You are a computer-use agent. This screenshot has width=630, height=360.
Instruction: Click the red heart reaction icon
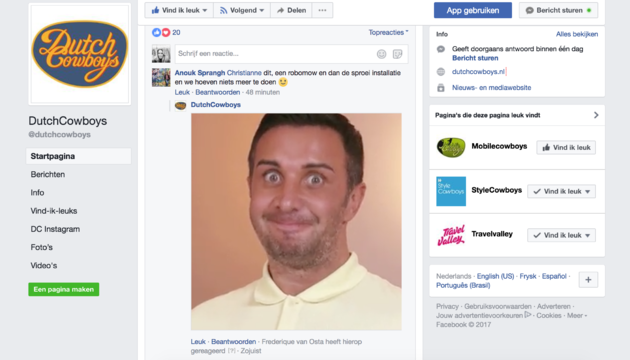point(166,33)
